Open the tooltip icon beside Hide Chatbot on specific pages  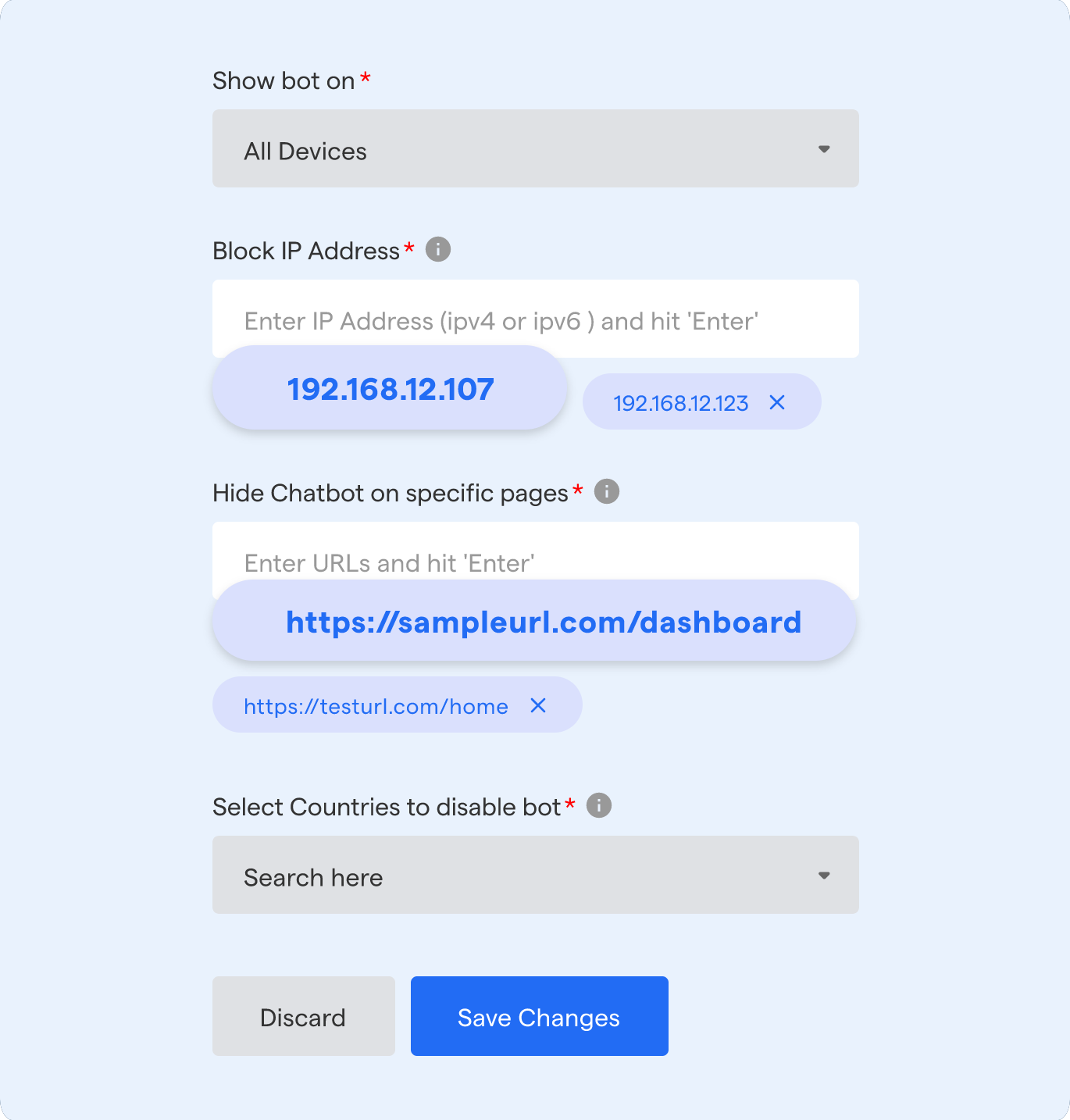pyautogui.click(x=606, y=491)
